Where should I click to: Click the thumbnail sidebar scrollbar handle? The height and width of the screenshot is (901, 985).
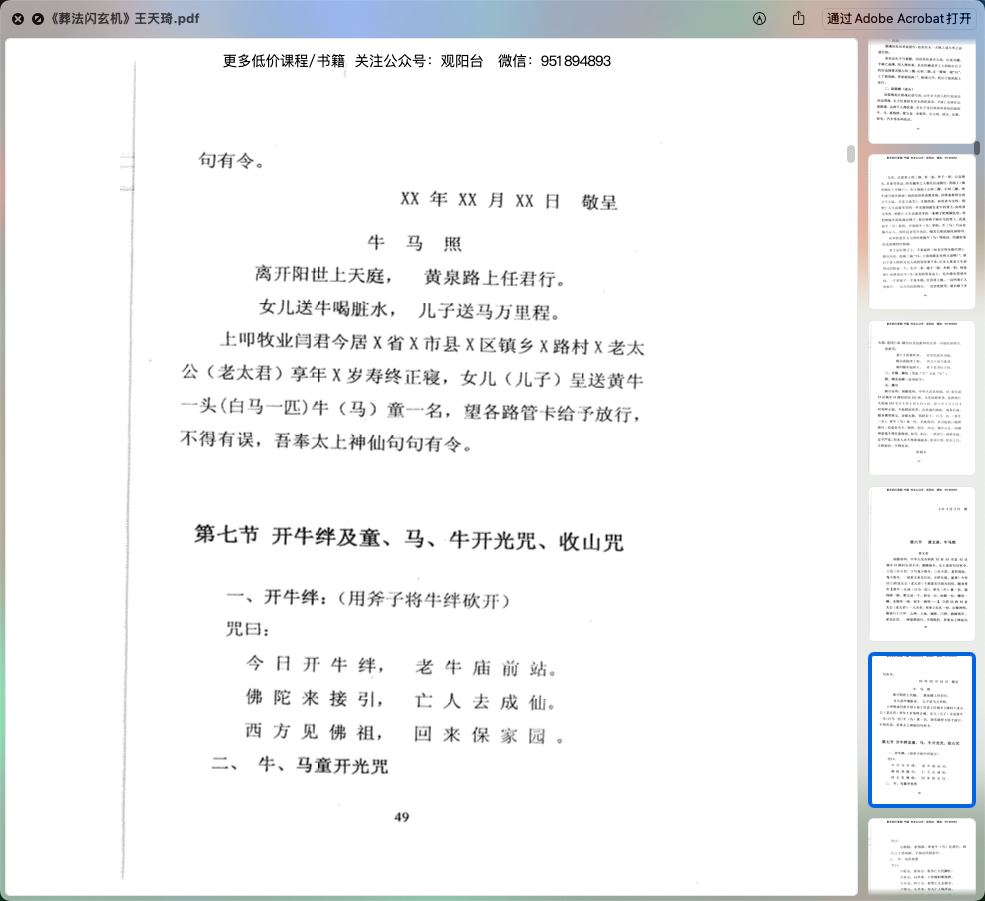(x=977, y=147)
